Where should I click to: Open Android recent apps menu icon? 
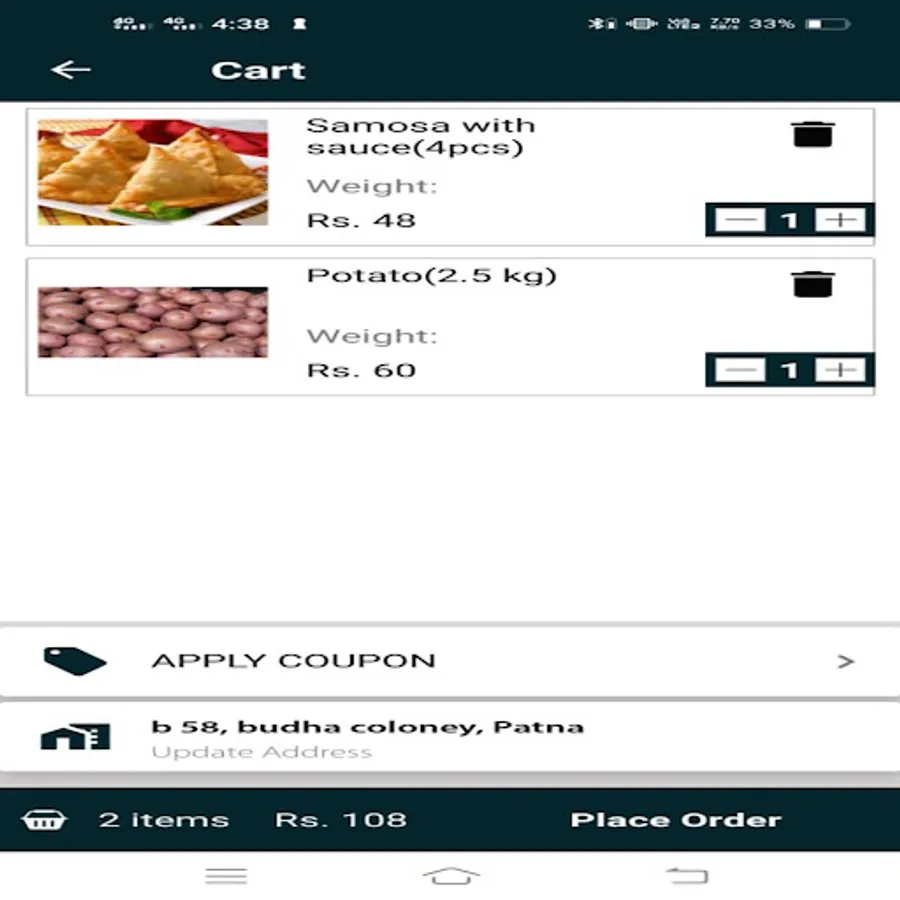pos(226,876)
